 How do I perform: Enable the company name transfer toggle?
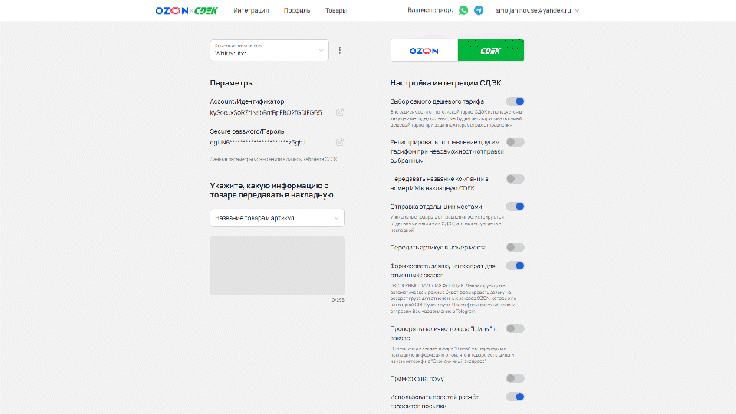(515, 179)
